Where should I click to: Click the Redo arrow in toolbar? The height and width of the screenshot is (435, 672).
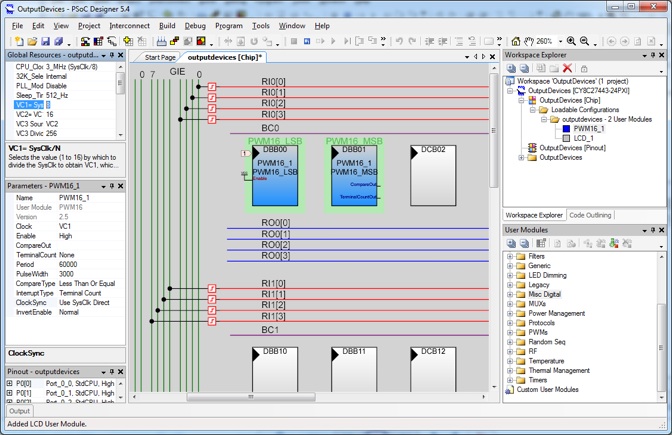(412, 41)
